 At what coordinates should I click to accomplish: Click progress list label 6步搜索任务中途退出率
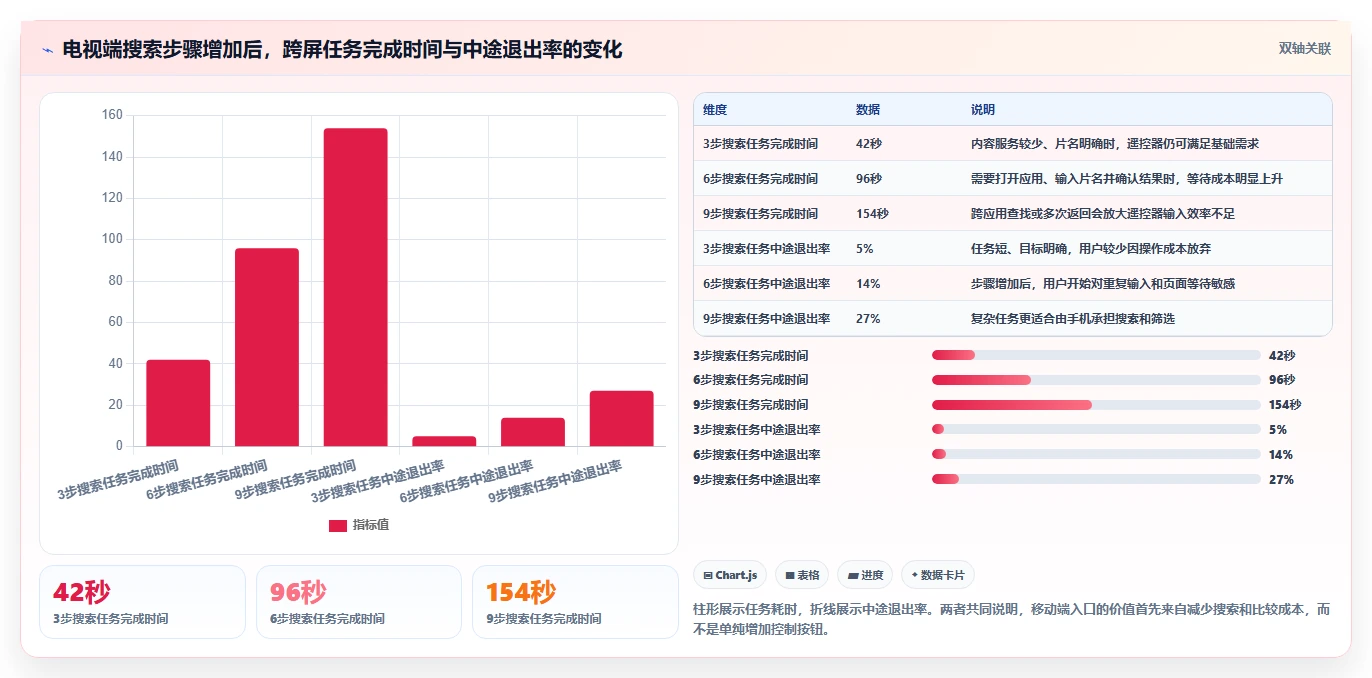(x=757, y=455)
